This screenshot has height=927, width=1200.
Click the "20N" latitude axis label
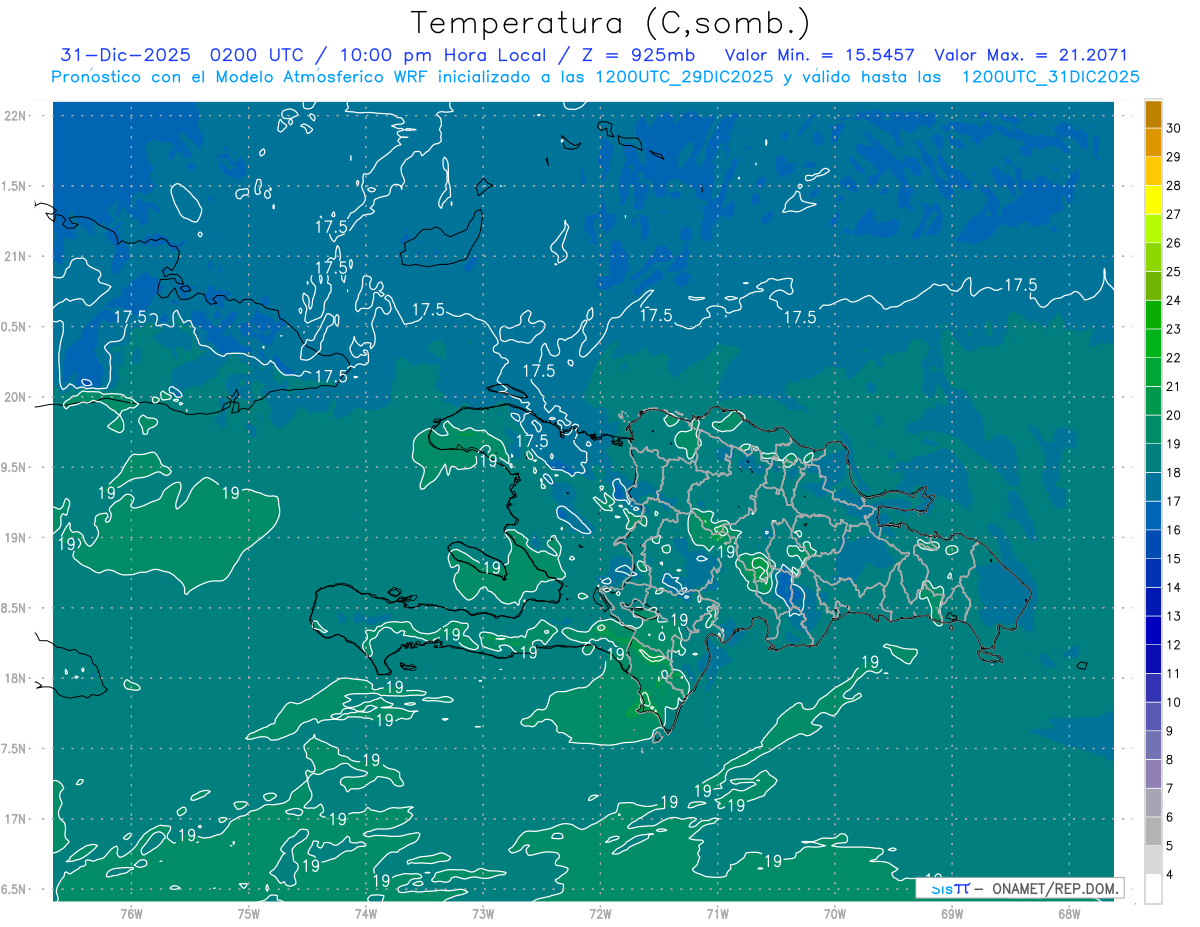point(16,397)
